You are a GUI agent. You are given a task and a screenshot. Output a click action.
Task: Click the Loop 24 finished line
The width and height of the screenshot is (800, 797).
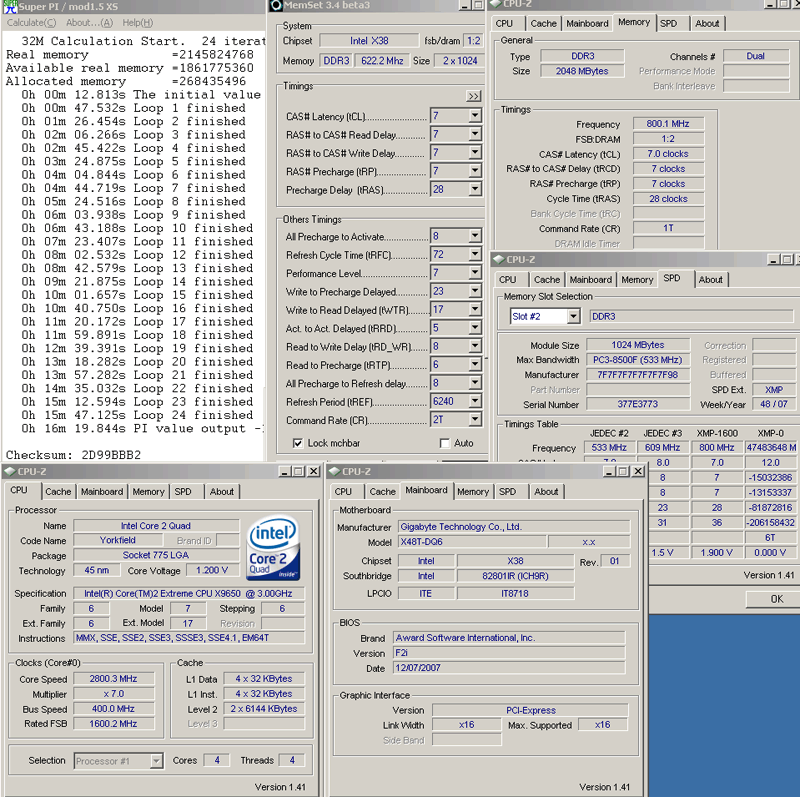tap(137, 415)
